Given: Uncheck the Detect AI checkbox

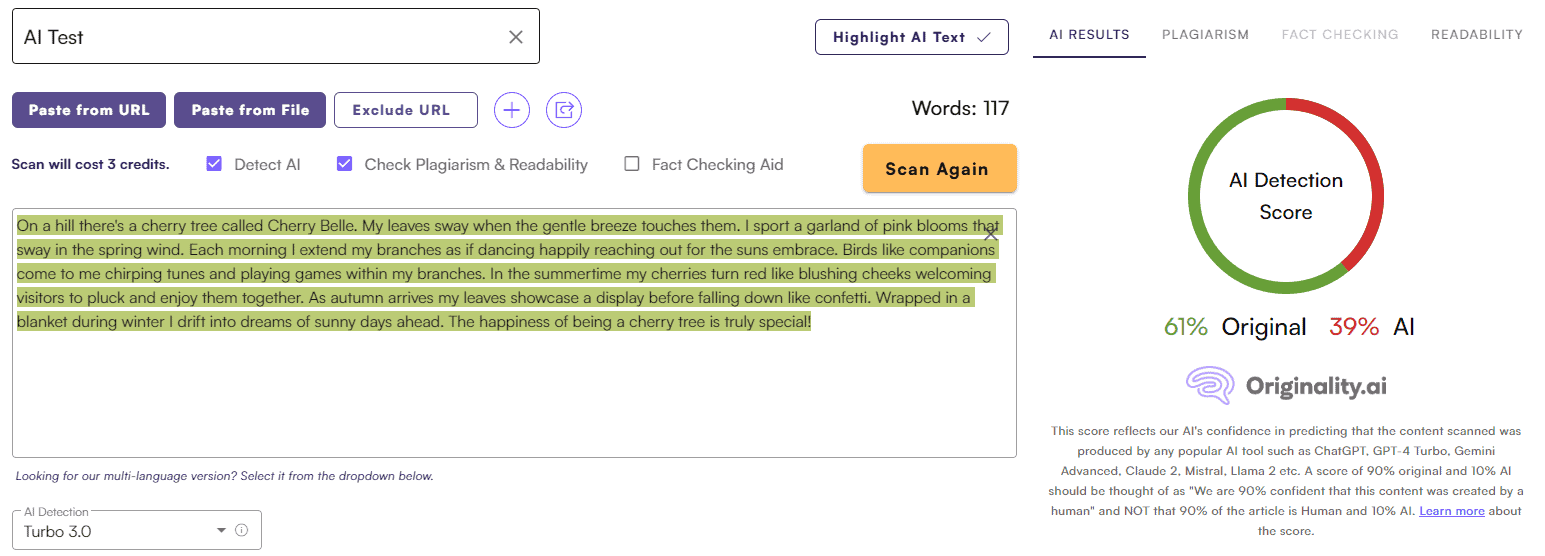Looking at the screenshot, I should click(x=214, y=164).
